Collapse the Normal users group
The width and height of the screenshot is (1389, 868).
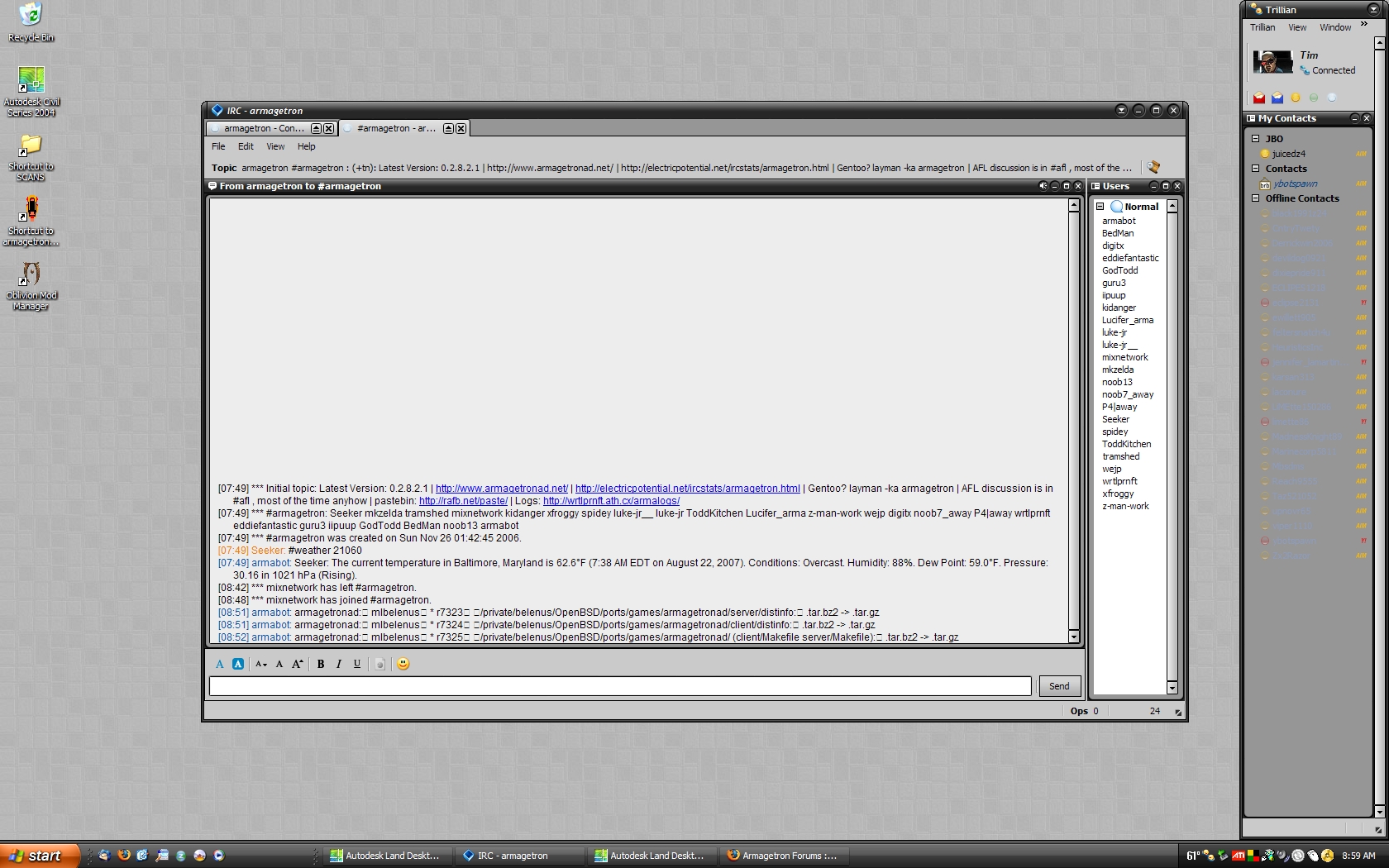click(x=1100, y=207)
